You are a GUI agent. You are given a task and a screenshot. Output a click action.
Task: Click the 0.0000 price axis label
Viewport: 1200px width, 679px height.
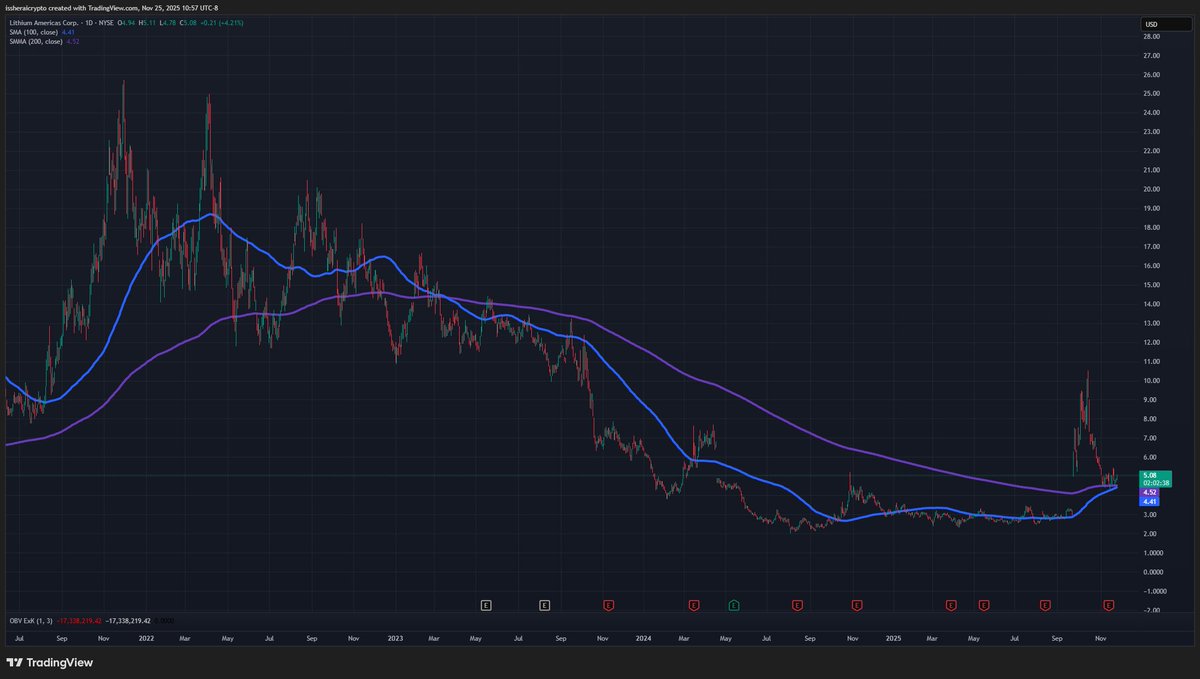click(1153, 571)
